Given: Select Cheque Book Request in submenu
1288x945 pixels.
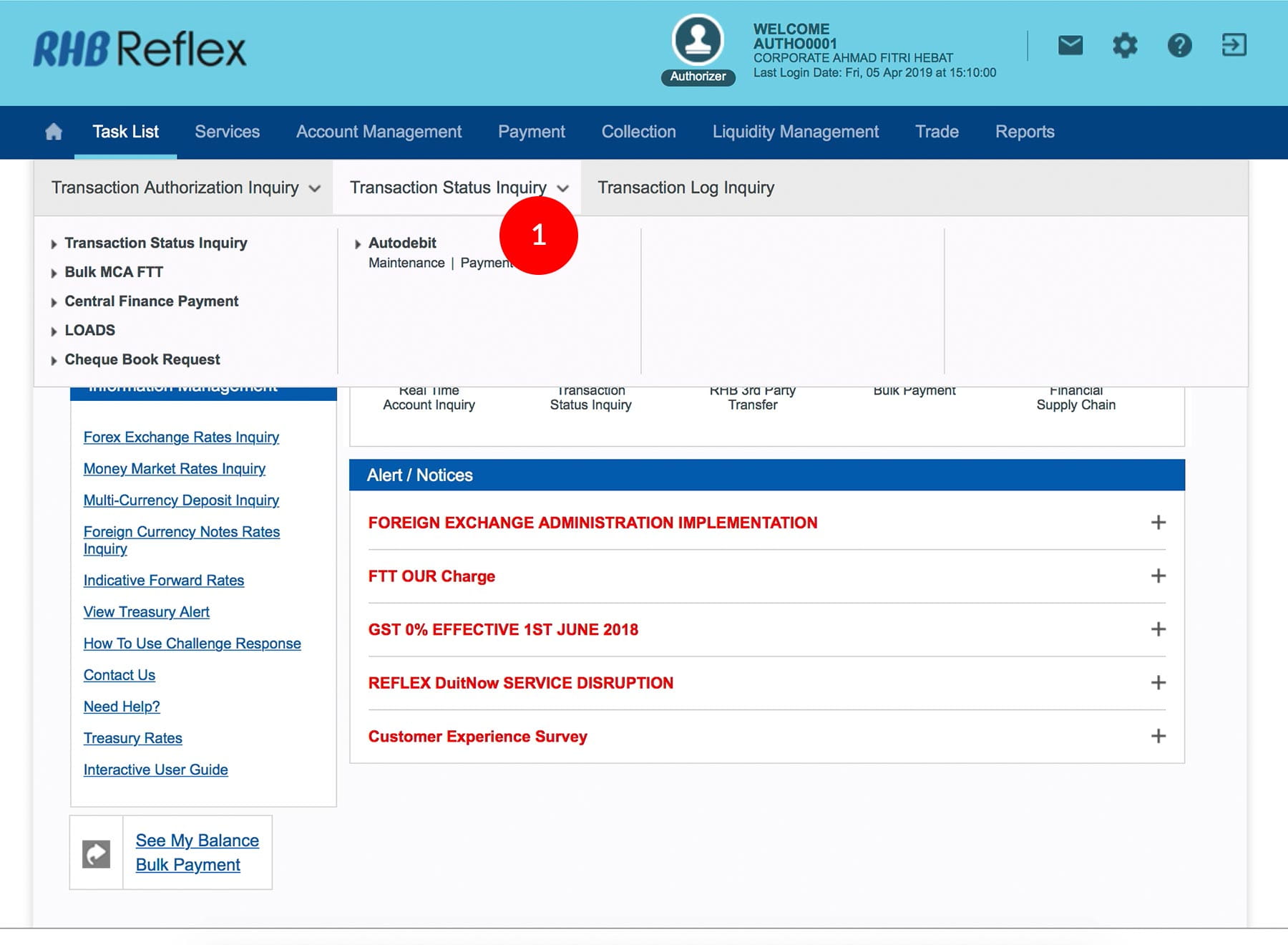Looking at the screenshot, I should pos(142,359).
